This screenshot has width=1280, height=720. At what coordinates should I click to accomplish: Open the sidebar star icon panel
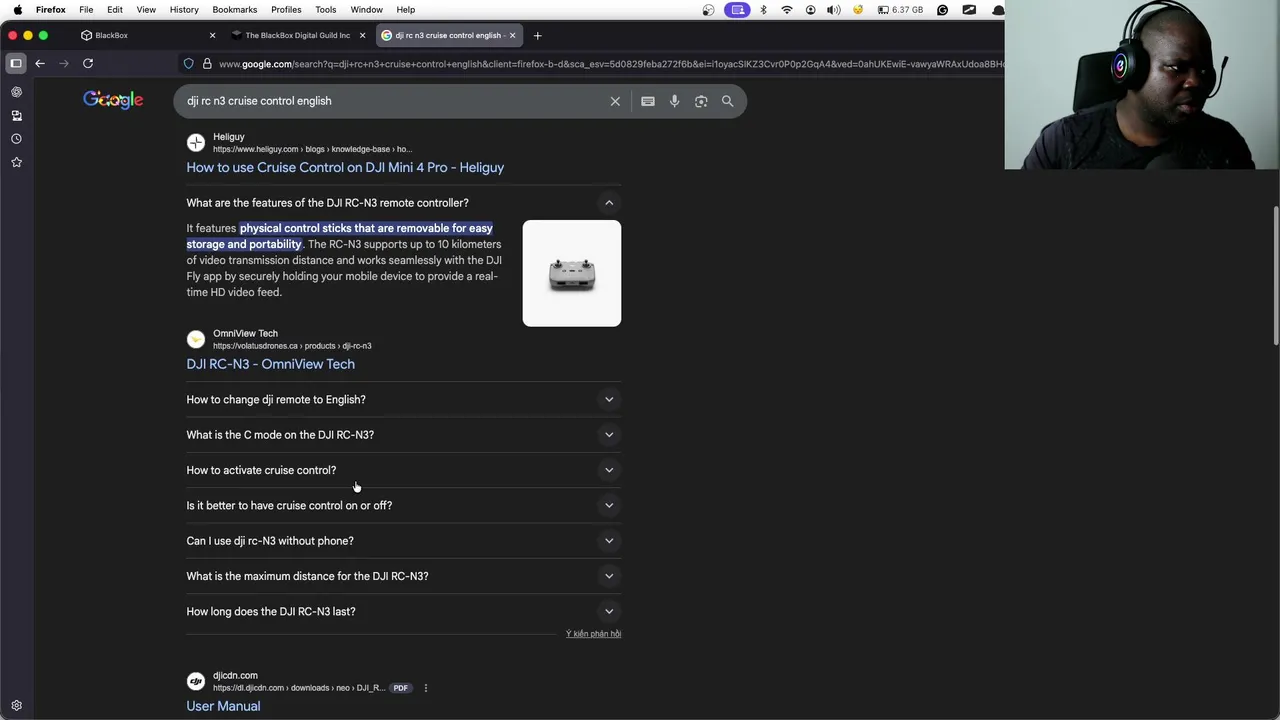tap(16, 162)
